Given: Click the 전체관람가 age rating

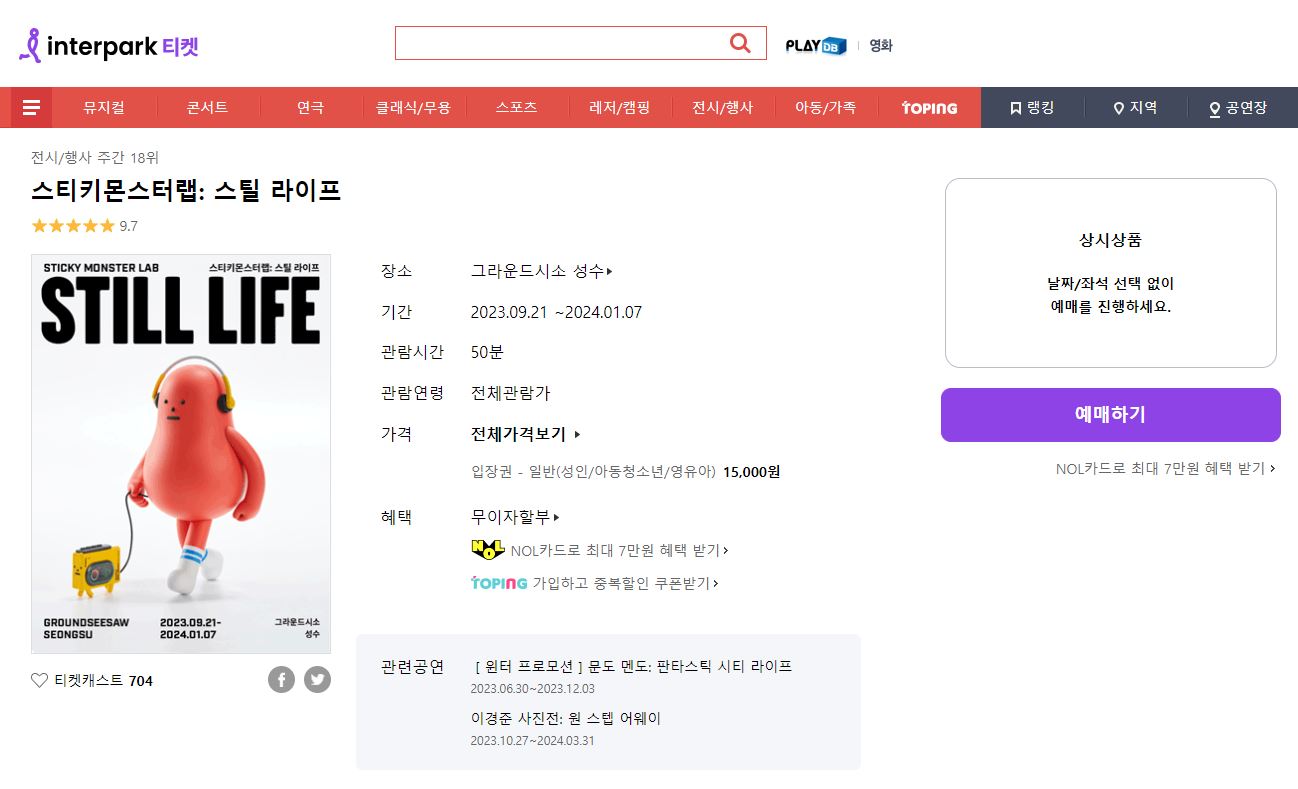Looking at the screenshot, I should [x=510, y=393].
